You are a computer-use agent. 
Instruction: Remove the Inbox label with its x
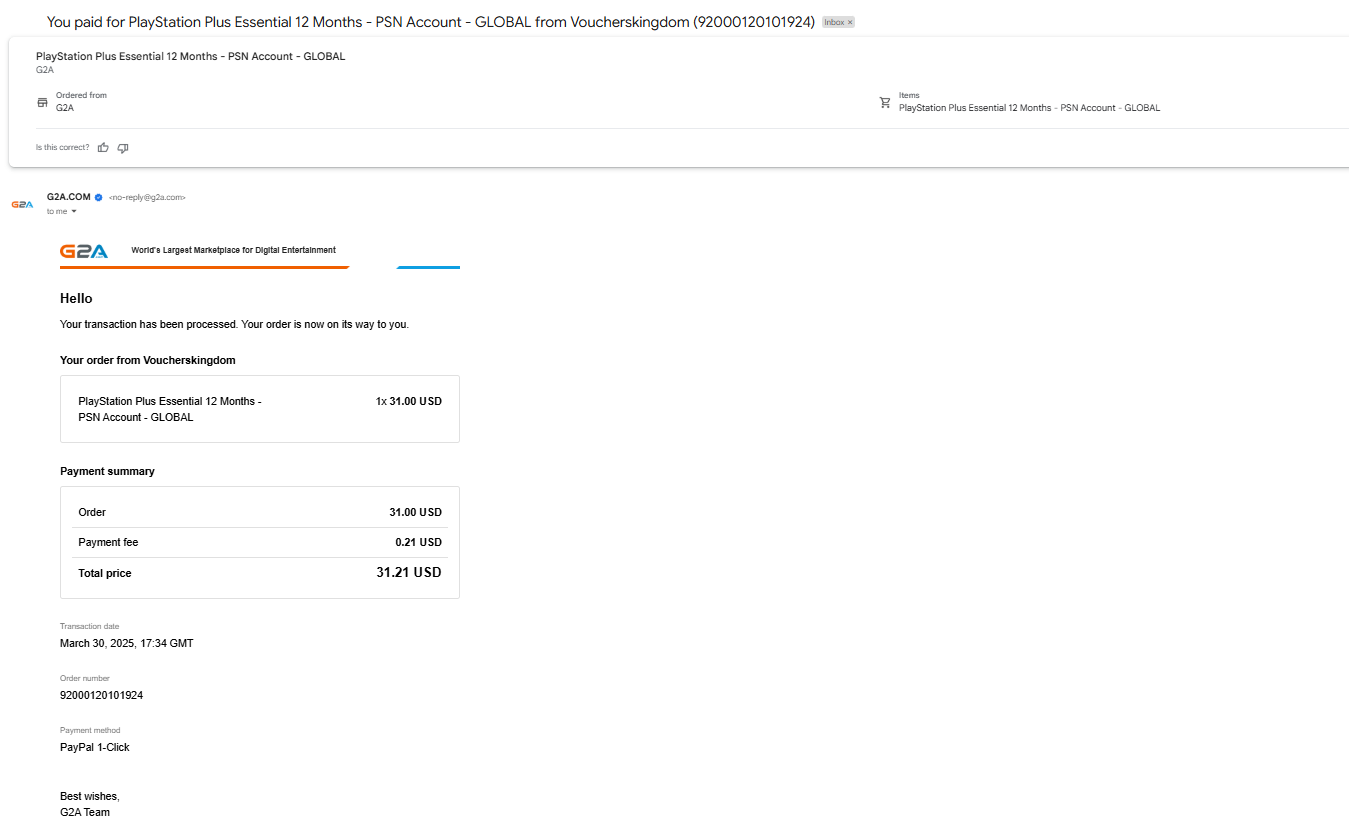(850, 22)
